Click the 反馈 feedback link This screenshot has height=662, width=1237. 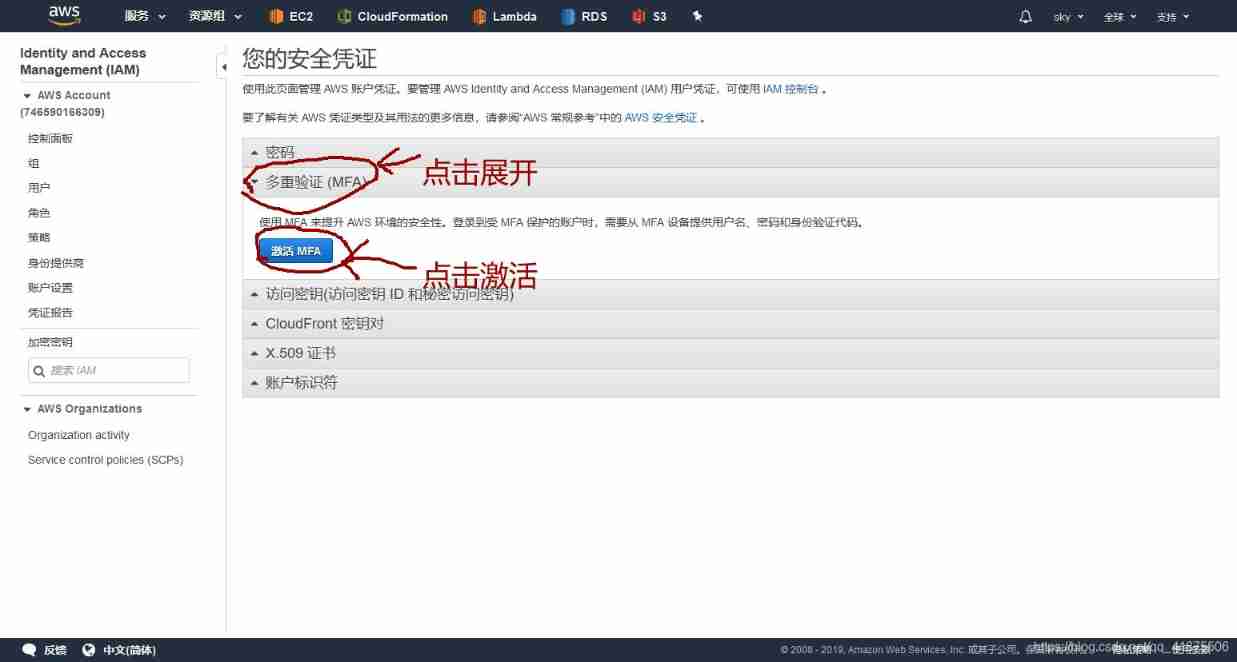(x=55, y=650)
